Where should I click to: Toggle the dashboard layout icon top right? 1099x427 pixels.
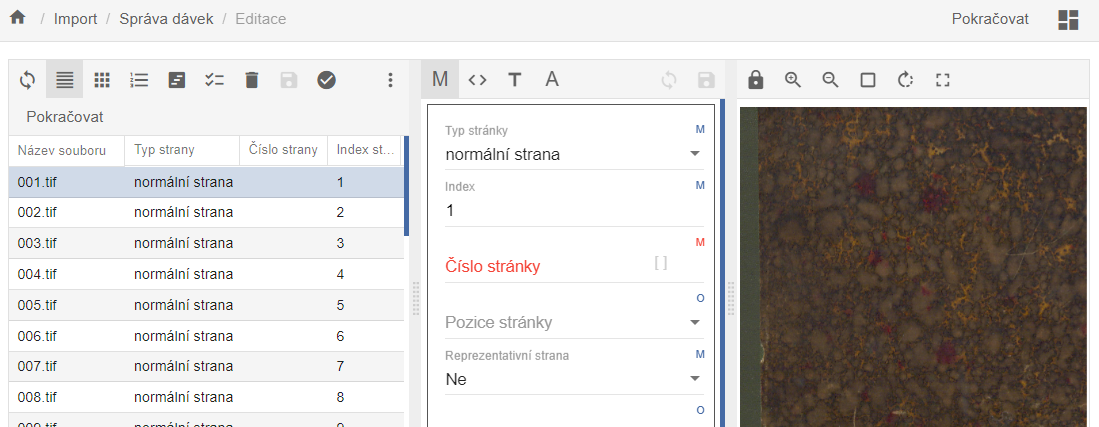click(x=1068, y=20)
